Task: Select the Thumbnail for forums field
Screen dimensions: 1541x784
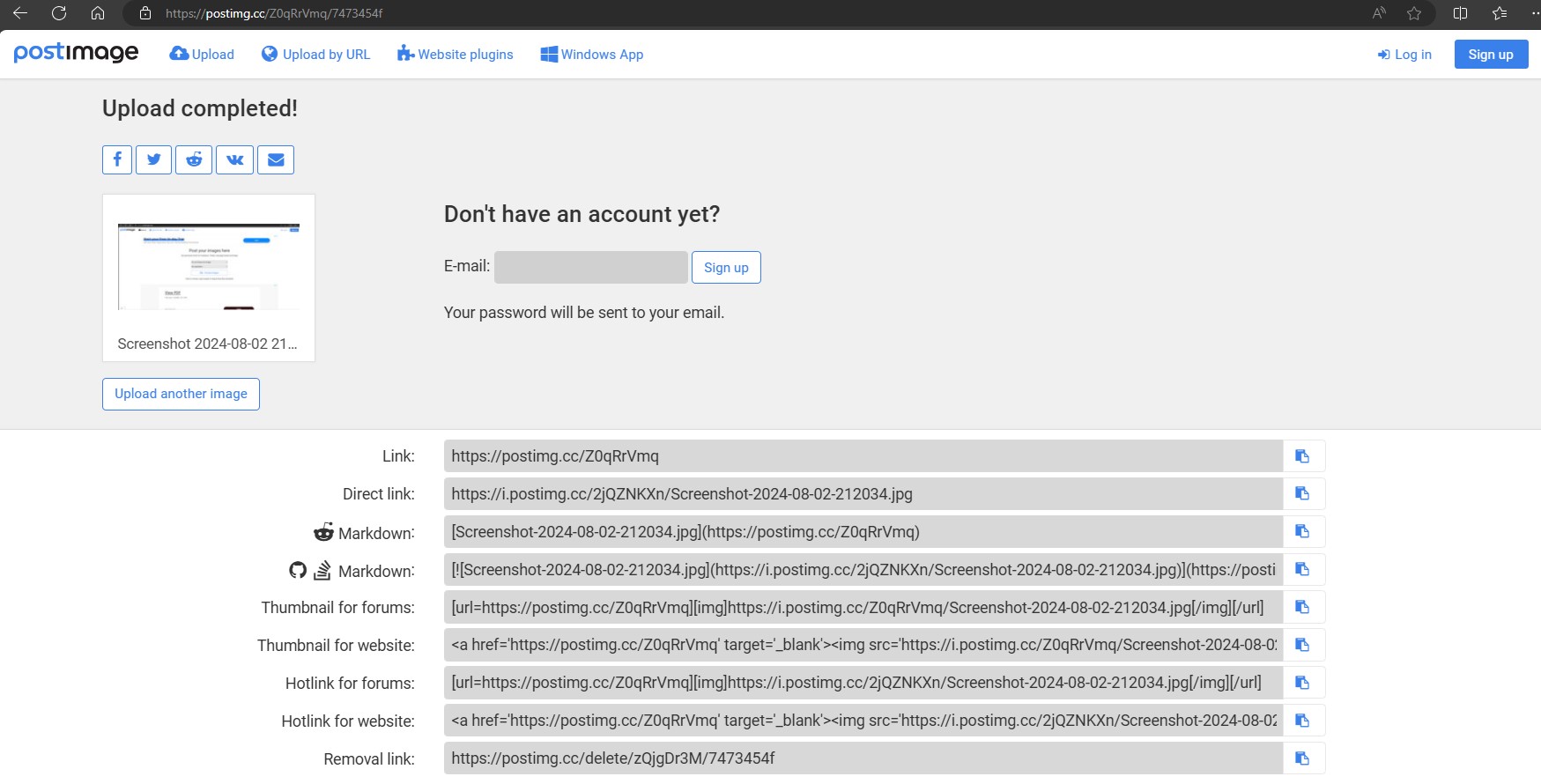Action: pos(863,608)
